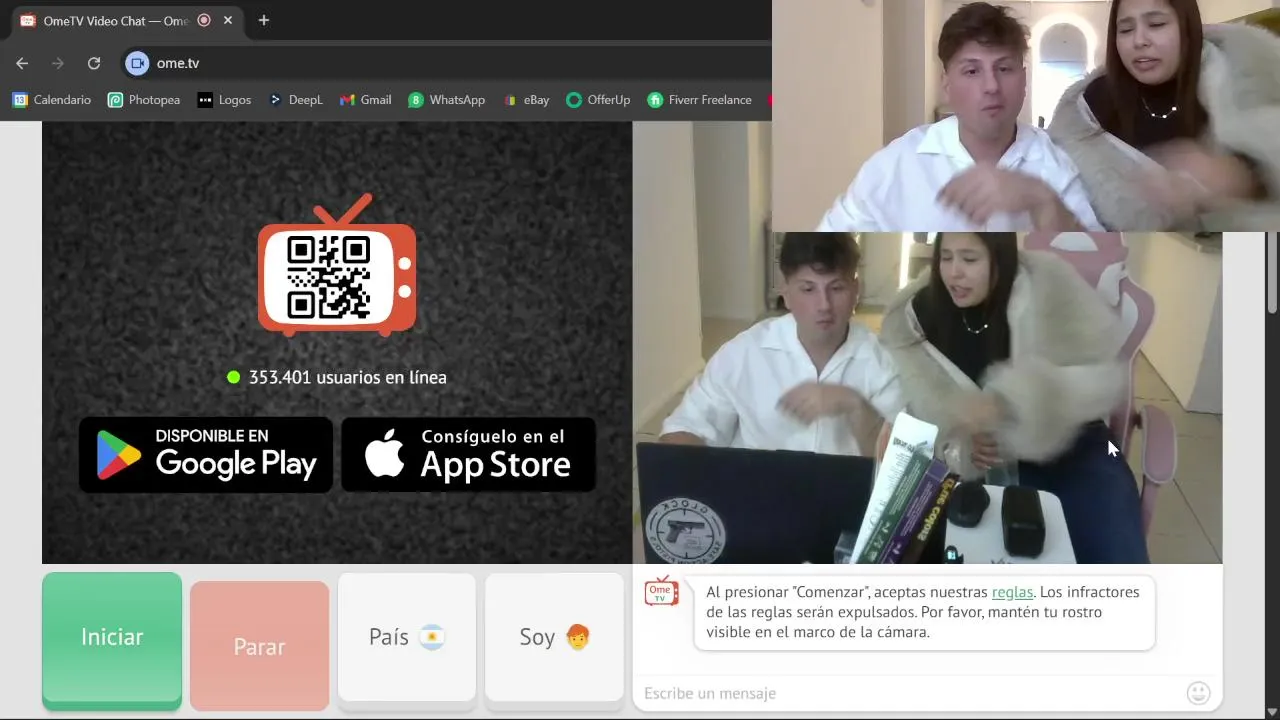1280x720 pixels.
Task: Open the DeepL bookmark
Action: pos(295,100)
